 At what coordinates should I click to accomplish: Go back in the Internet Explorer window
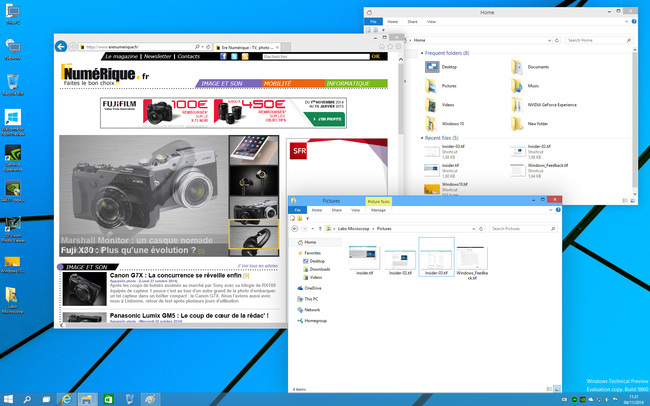coord(61,46)
